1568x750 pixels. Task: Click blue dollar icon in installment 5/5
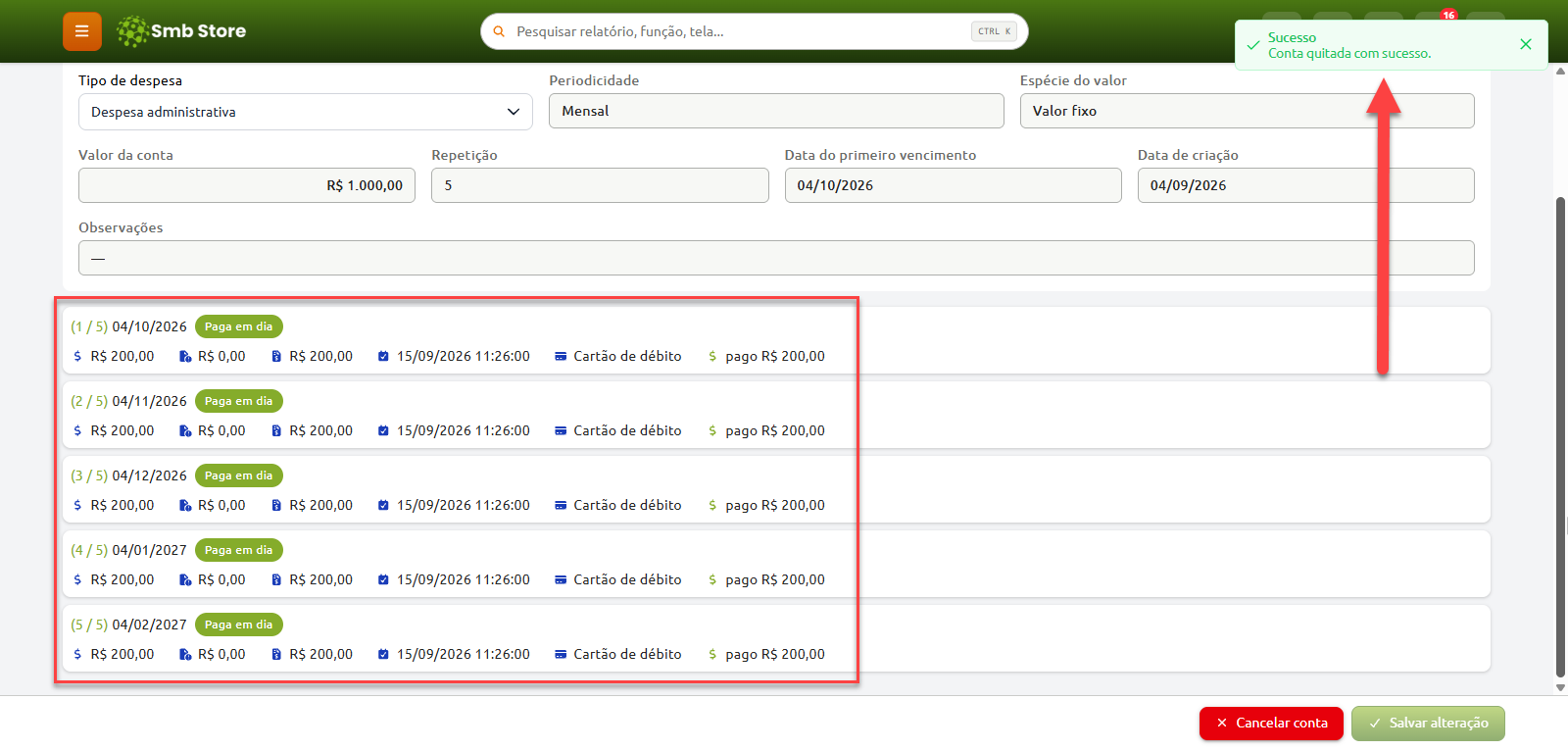[x=77, y=654]
